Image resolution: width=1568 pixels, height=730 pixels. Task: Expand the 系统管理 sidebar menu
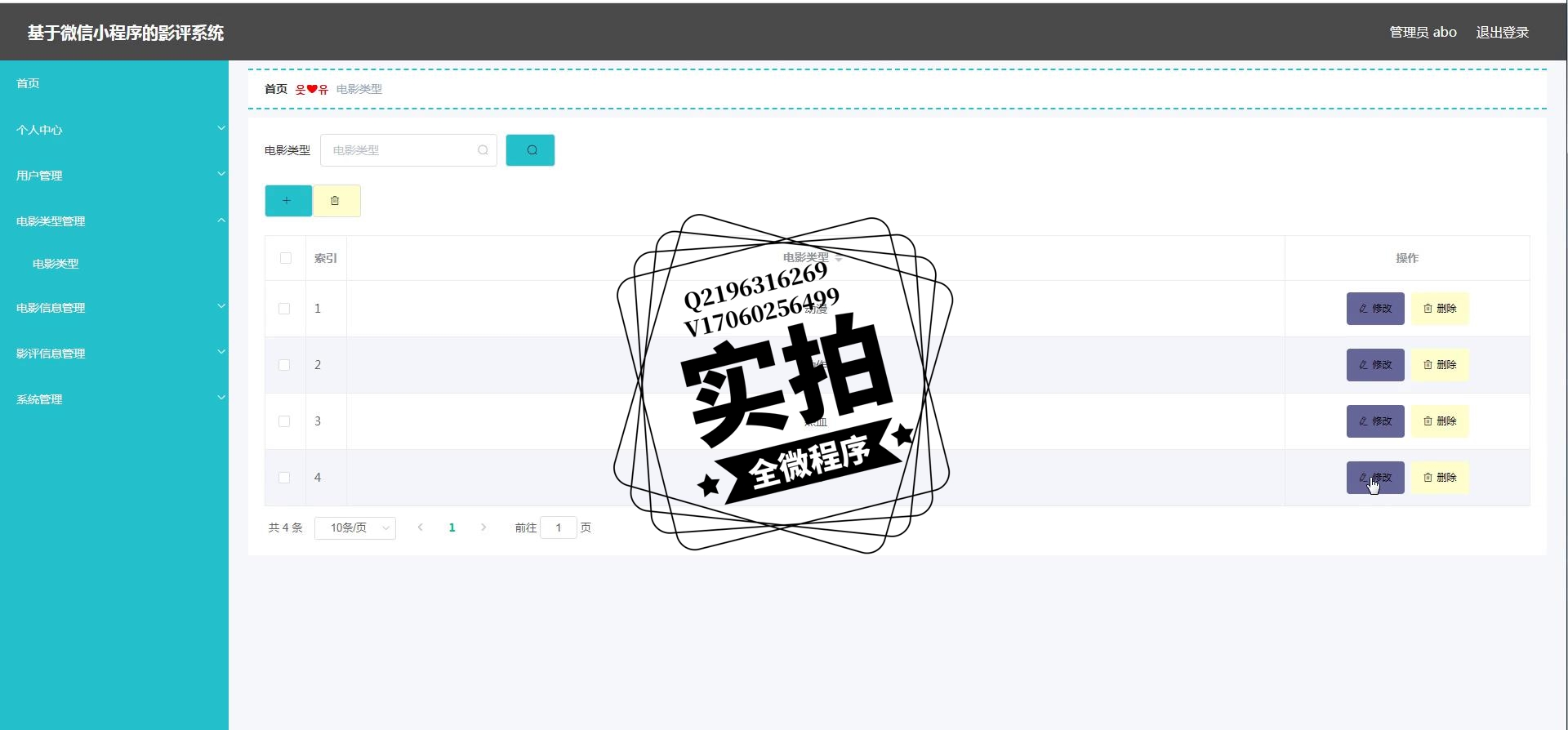[114, 398]
